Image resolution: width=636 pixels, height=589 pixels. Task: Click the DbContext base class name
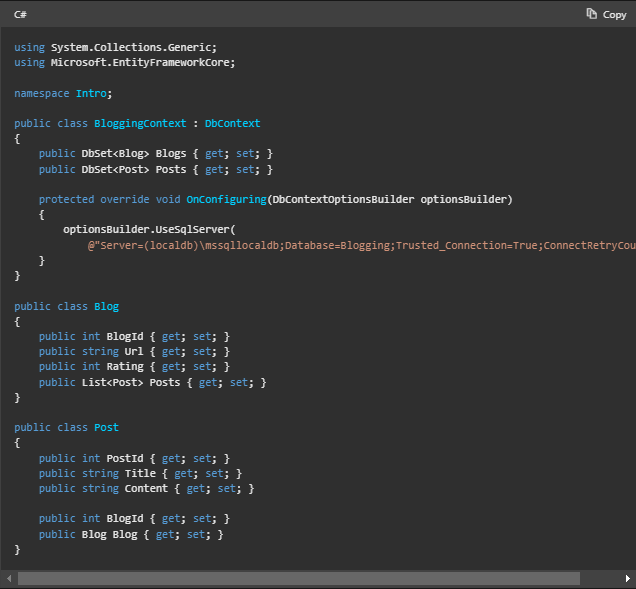click(232, 123)
